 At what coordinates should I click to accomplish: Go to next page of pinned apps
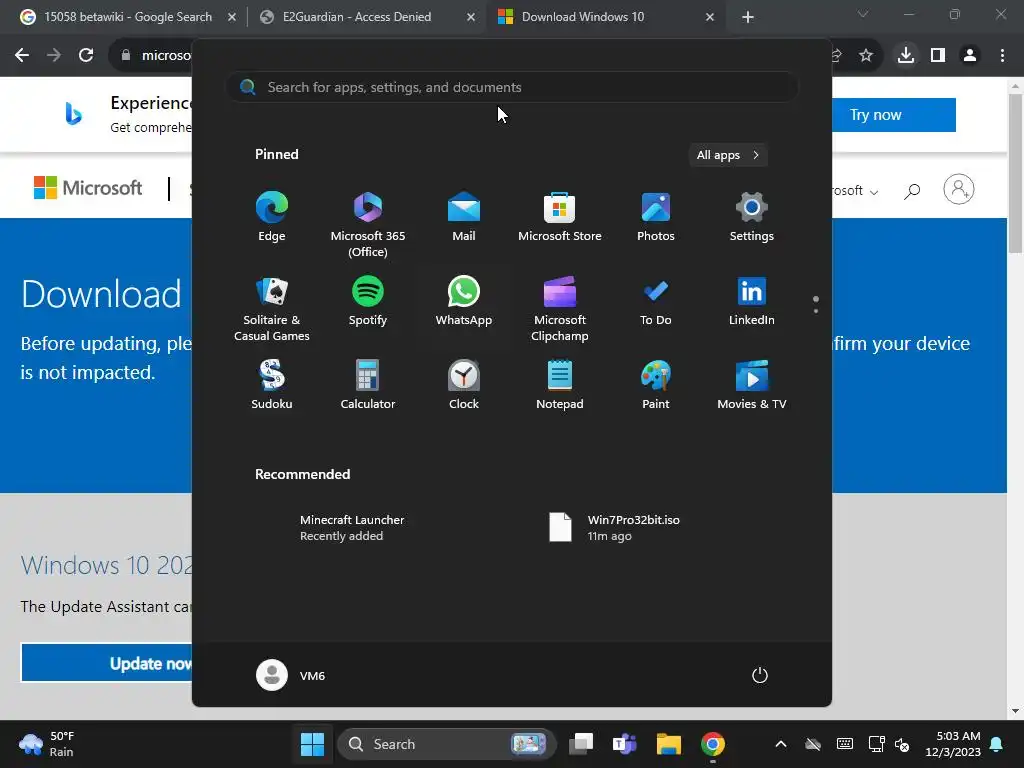pos(816,310)
